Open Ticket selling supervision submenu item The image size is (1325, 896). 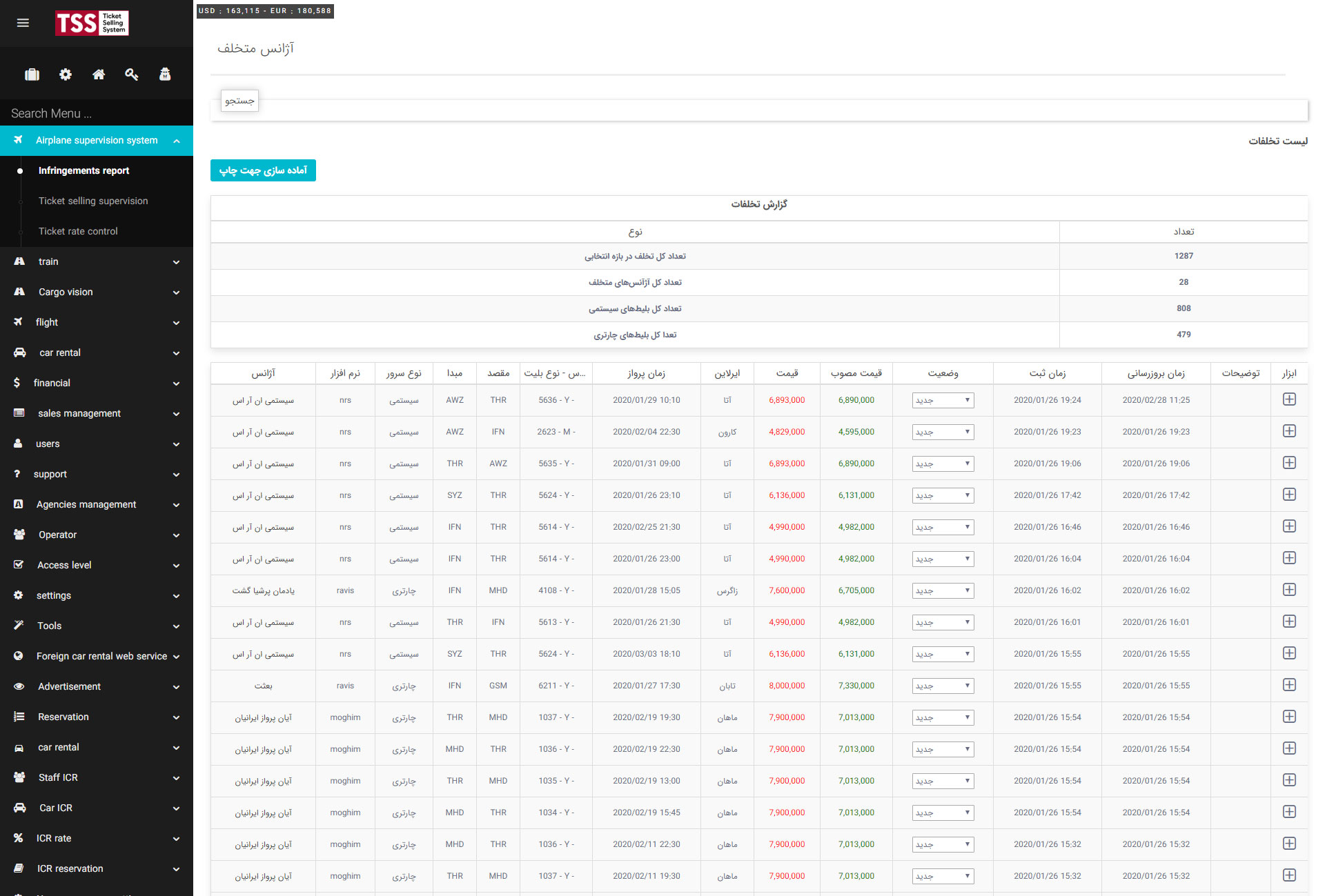click(93, 201)
